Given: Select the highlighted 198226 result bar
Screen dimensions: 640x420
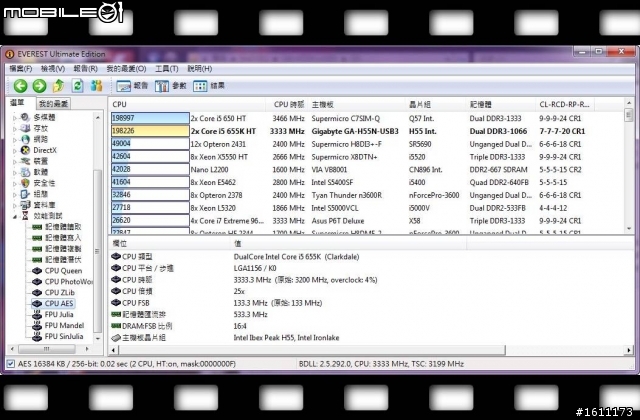Looking at the screenshot, I should [150, 131].
